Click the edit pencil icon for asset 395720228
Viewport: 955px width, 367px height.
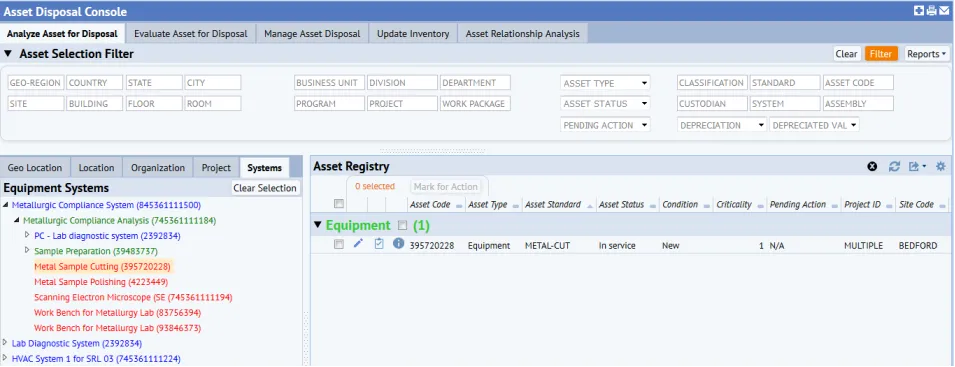click(x=358, y=244)
